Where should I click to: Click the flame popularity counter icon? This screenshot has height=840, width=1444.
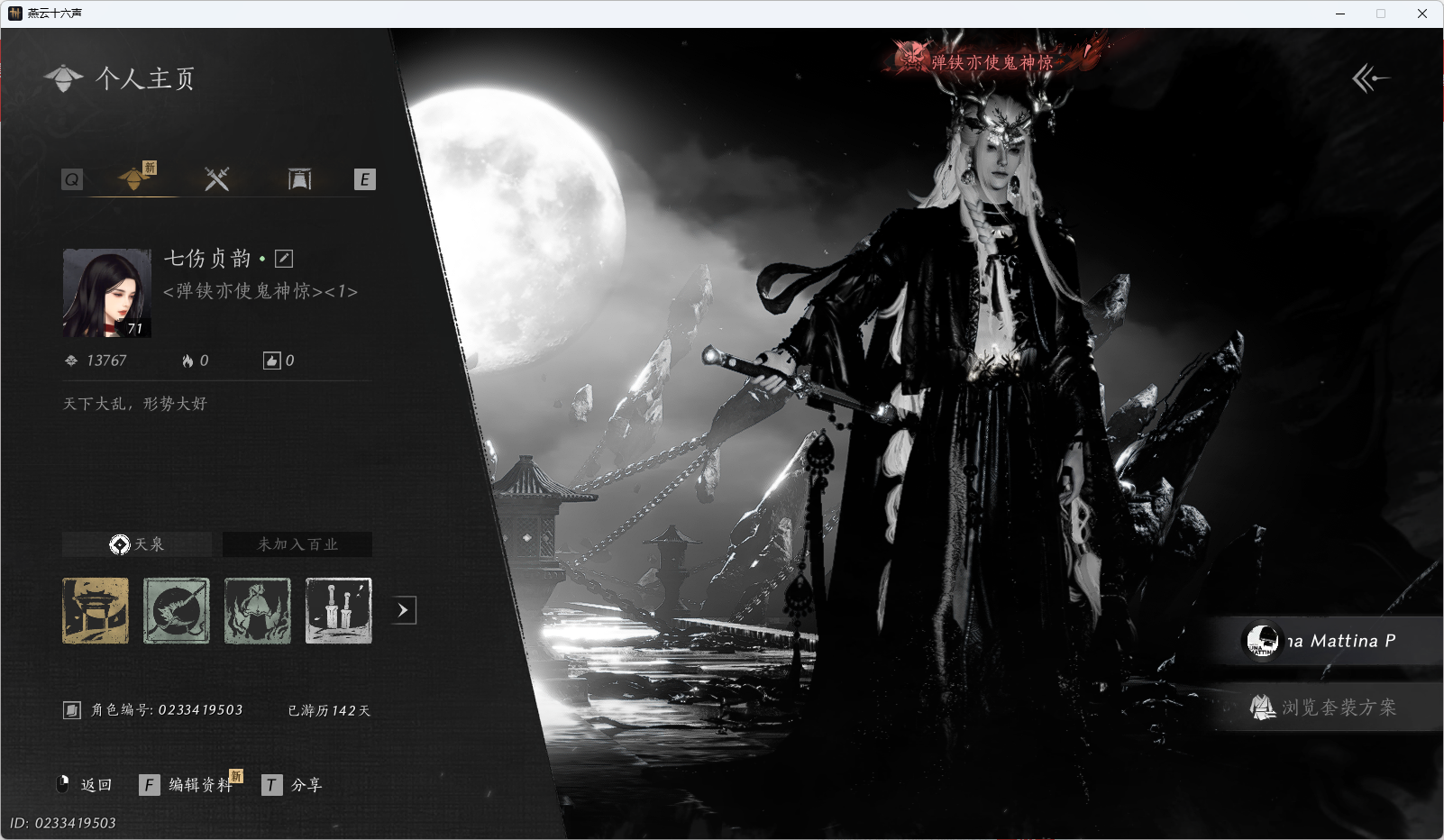(187, 361)
